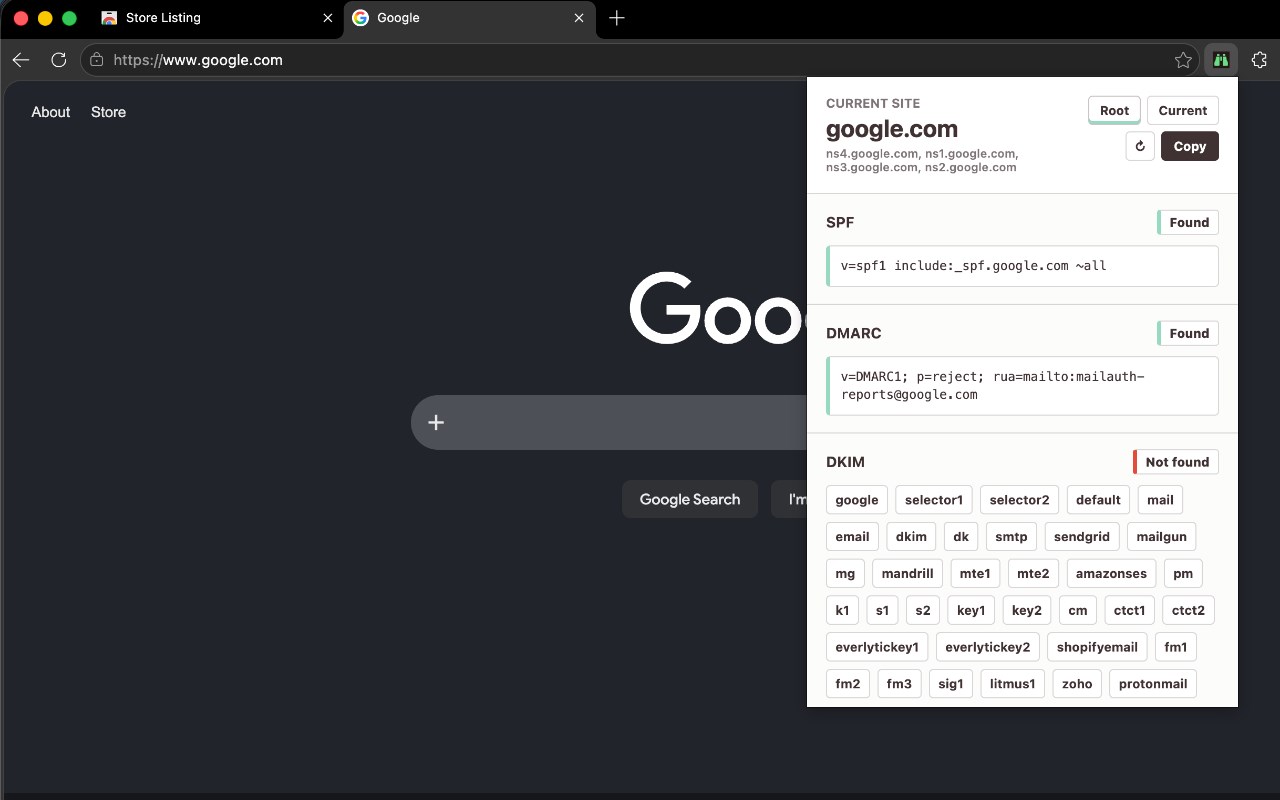
Task: Select the selector1 DKIM chip
Action: pos(934,500)
